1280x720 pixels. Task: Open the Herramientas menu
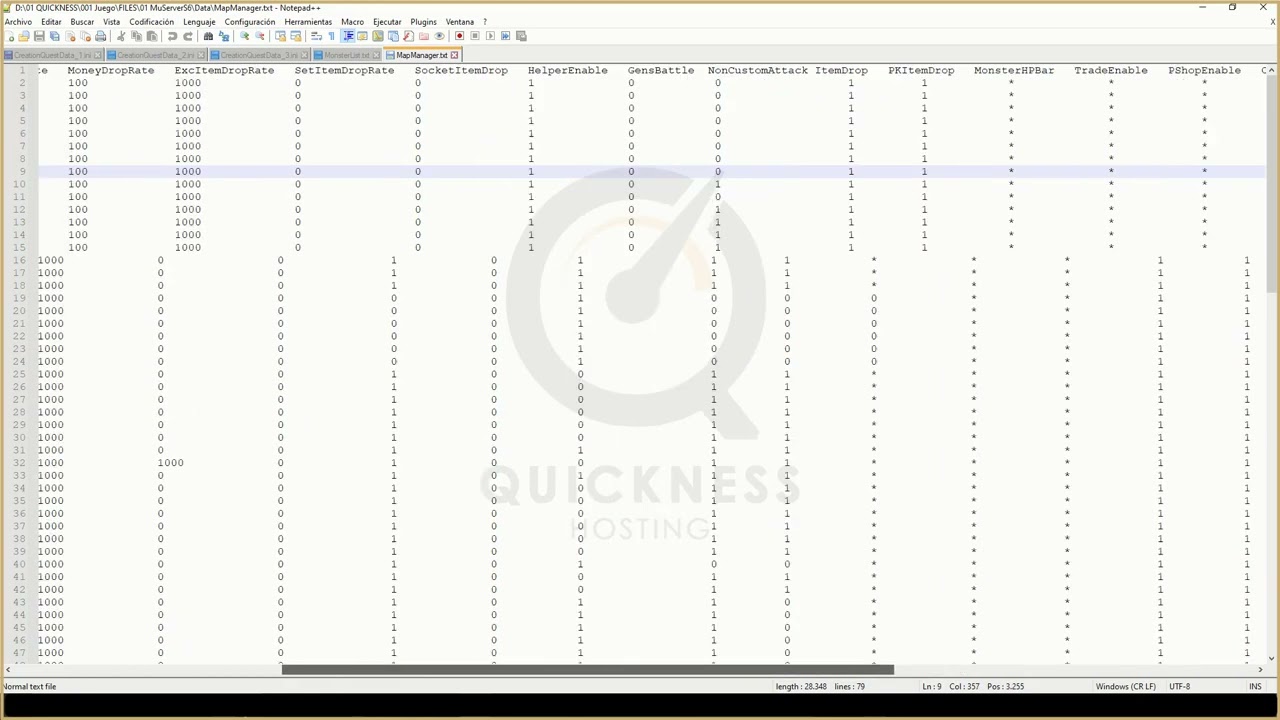308,22
